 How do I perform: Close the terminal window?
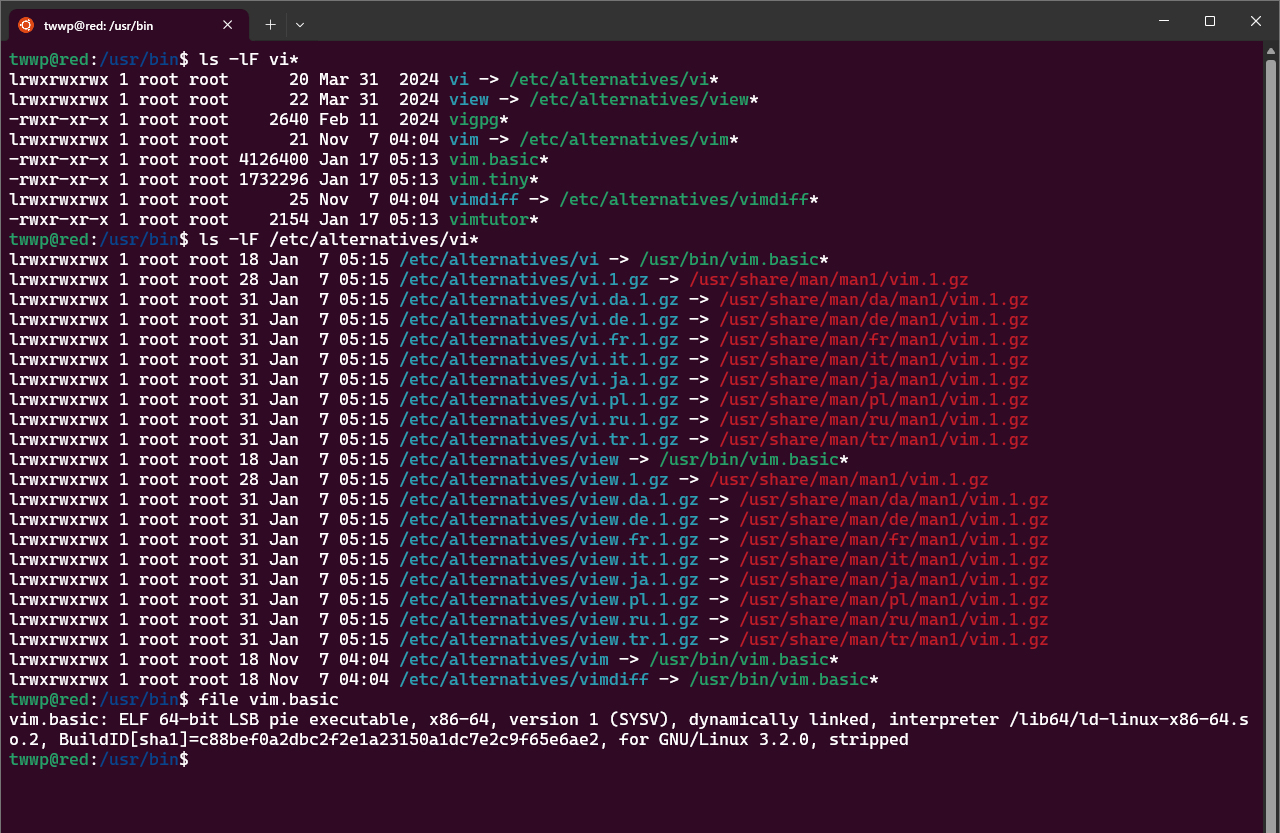pyautogui.click(x=1256, y=21)
